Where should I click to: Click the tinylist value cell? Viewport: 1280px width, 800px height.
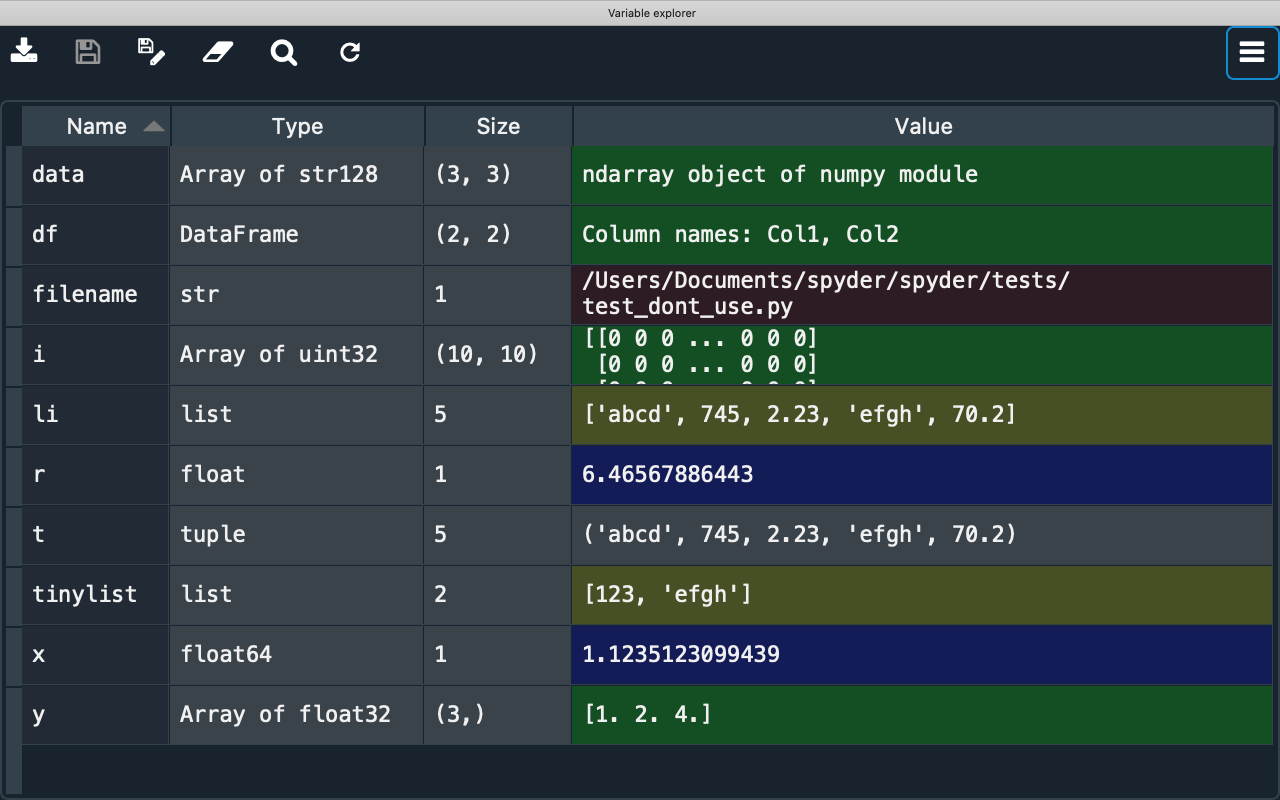pyautogui.click(x=922, y=595)
